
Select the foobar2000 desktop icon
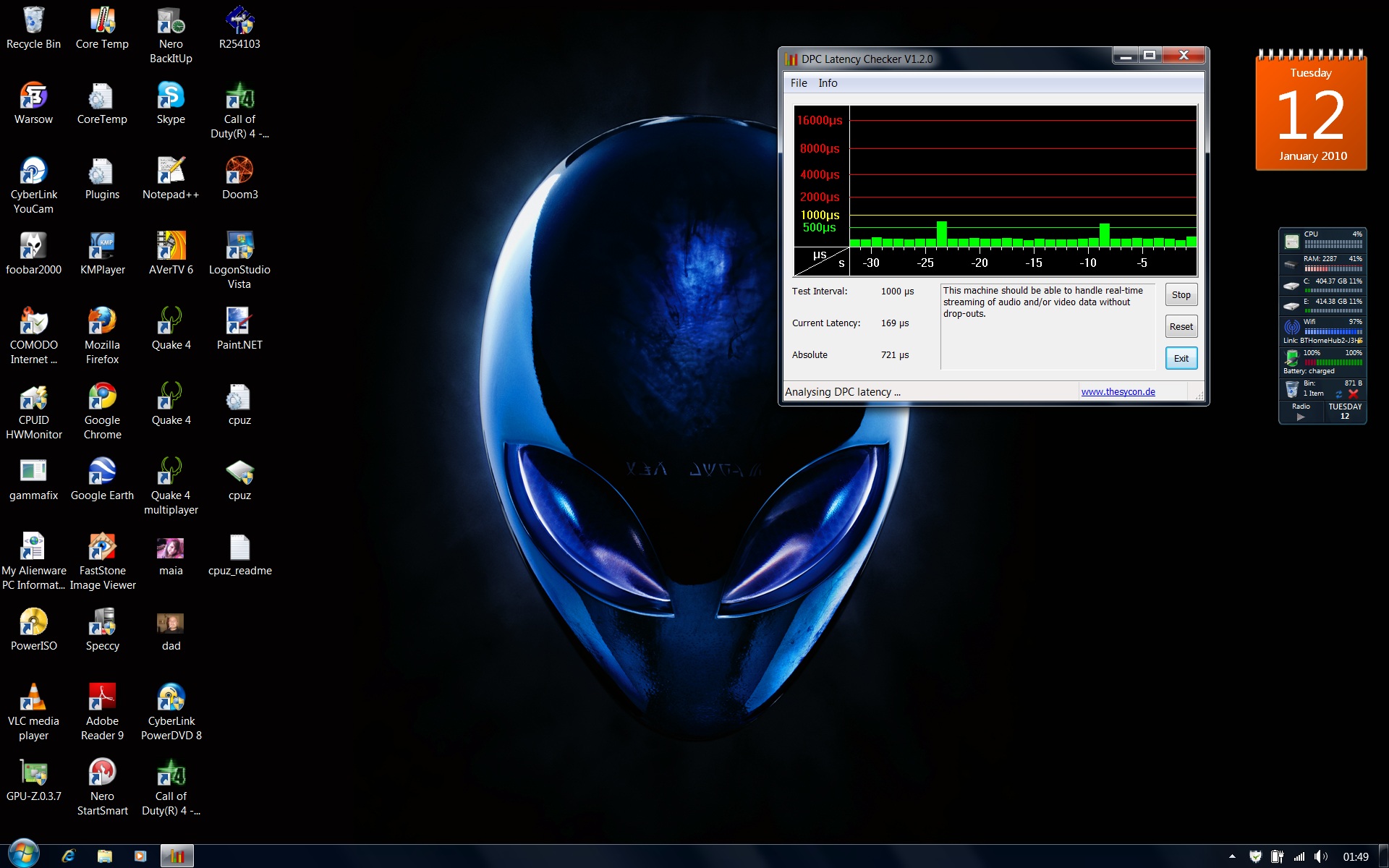[33, 255]
